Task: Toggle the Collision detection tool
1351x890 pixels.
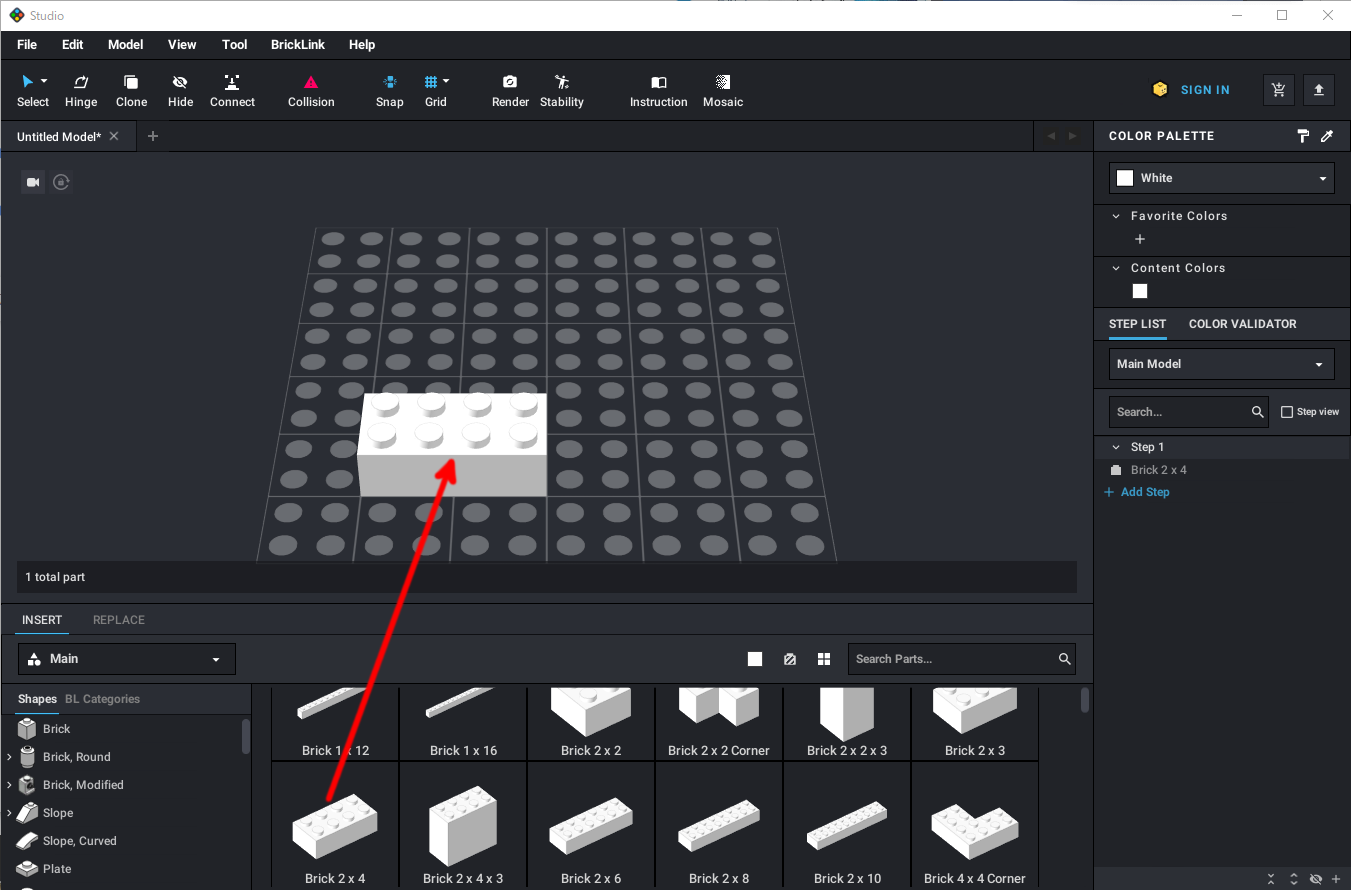Action: pyautogui.click(x=311, y=90)
